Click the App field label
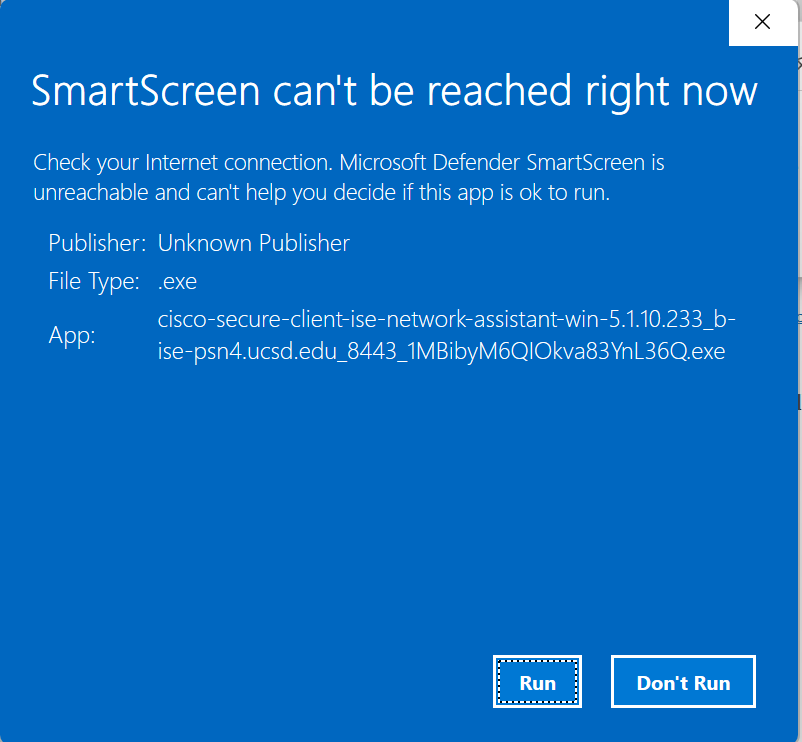The image size is (802, 742). click(x=70, y=335)
